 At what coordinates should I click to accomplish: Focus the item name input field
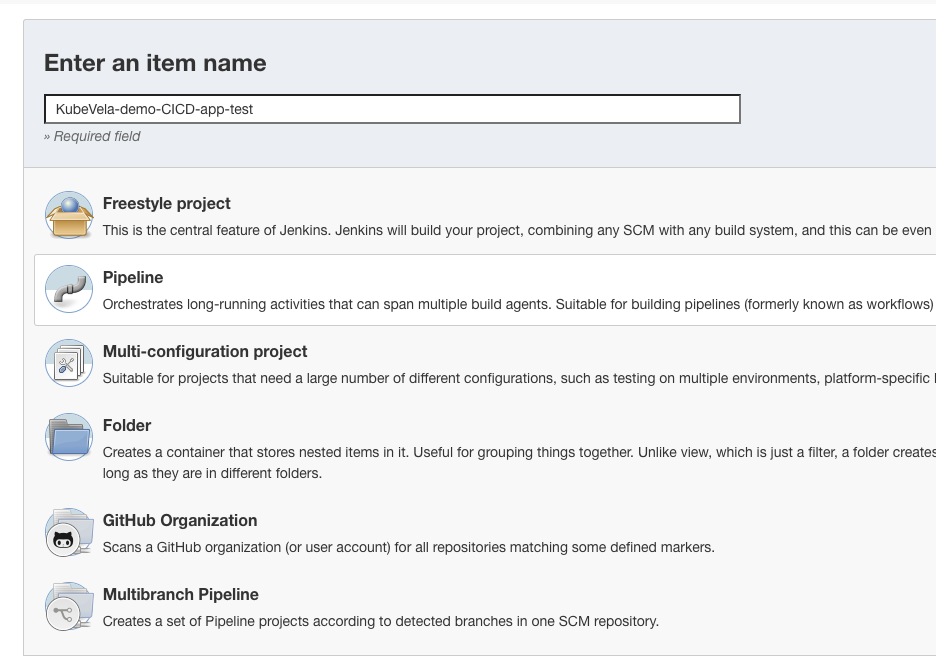click(392, 109)
